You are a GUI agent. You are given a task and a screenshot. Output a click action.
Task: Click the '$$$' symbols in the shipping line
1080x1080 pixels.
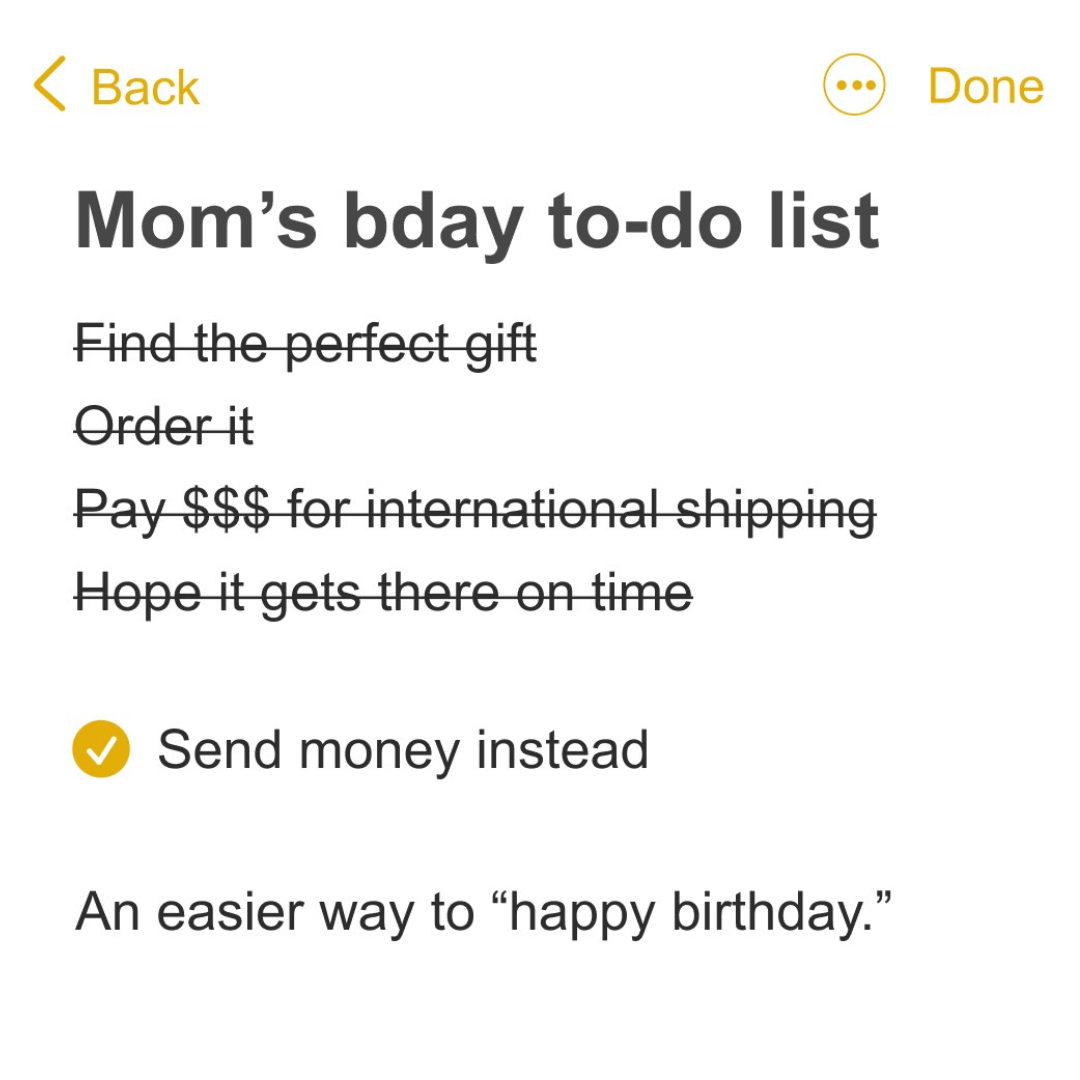pyautogui.click(x=227, y=510)
